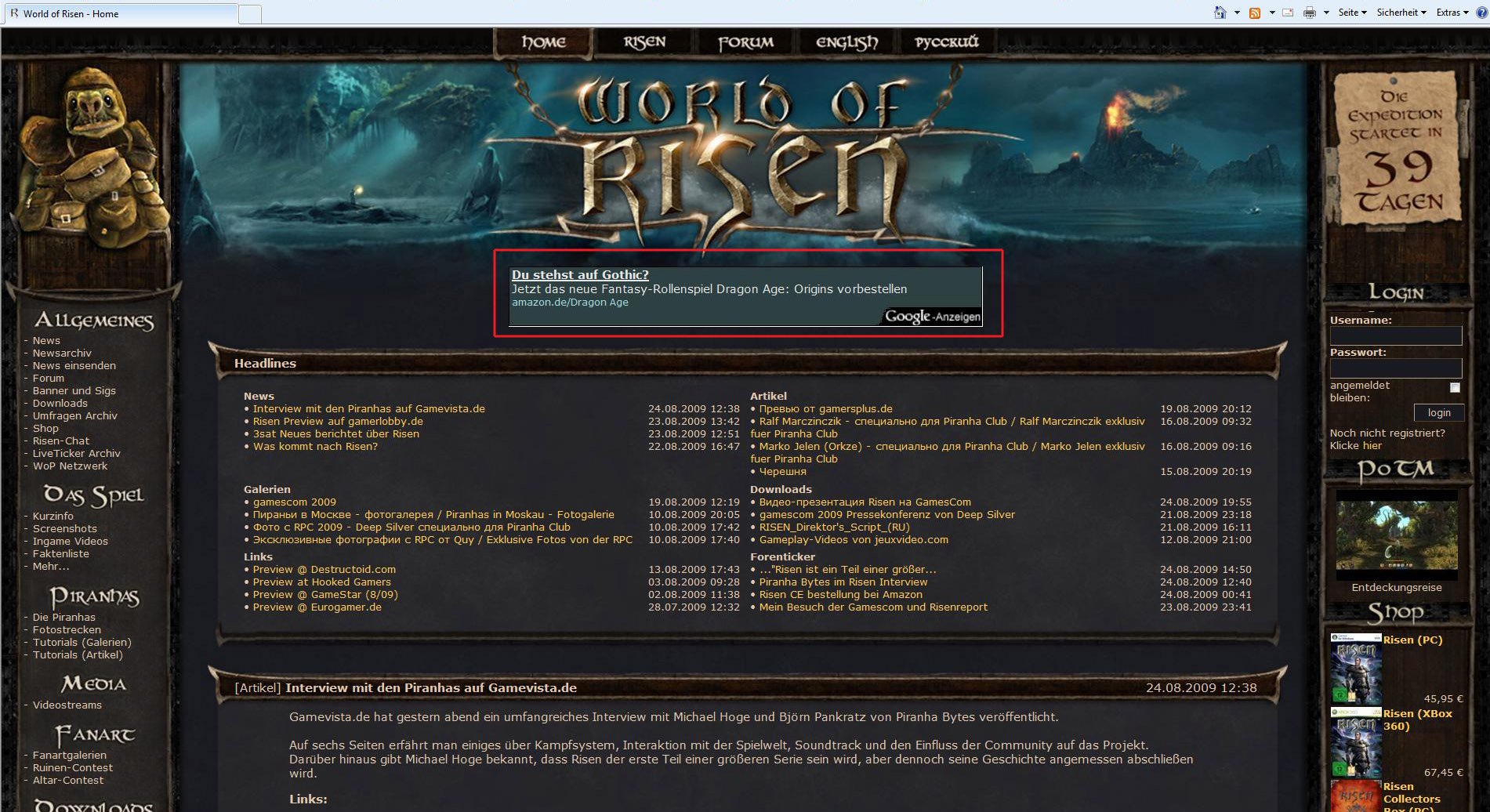Open 'Gameplay-Videos von jeuxvideo.com' download
1490x812 pixels.
(854, 540)
